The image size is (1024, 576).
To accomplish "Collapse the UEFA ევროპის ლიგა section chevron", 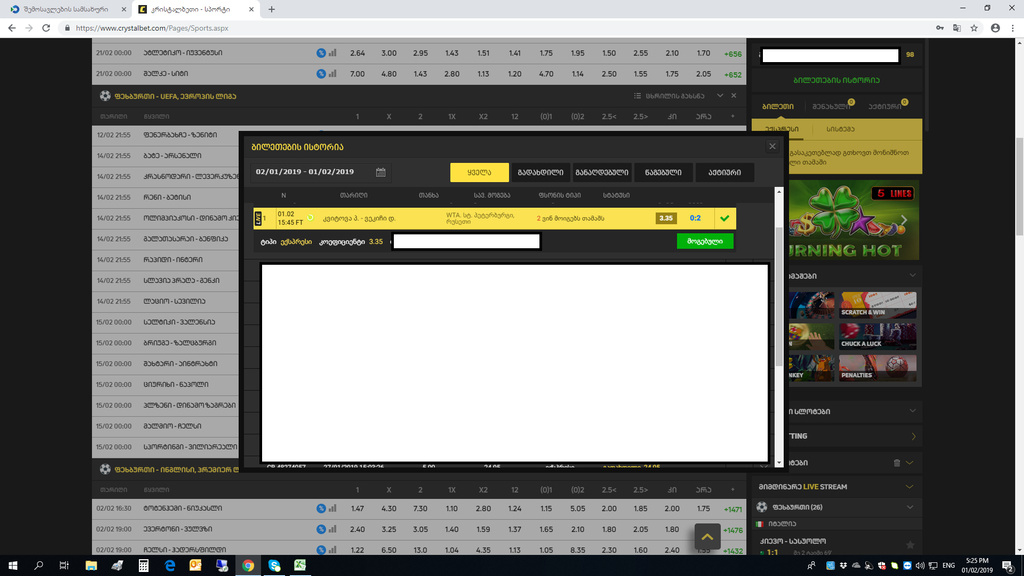I will (x=720, y=95).
